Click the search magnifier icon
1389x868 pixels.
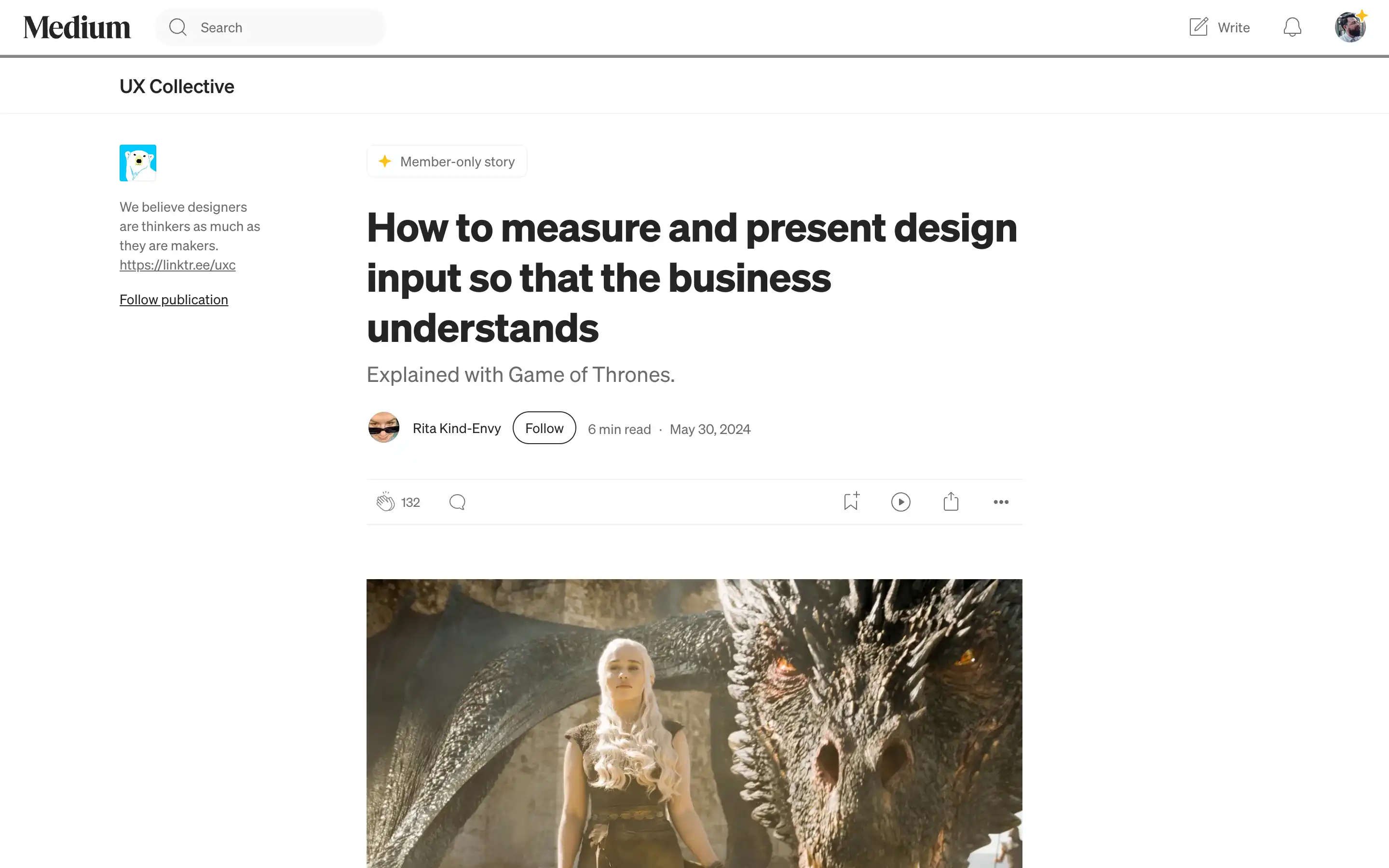178,27
